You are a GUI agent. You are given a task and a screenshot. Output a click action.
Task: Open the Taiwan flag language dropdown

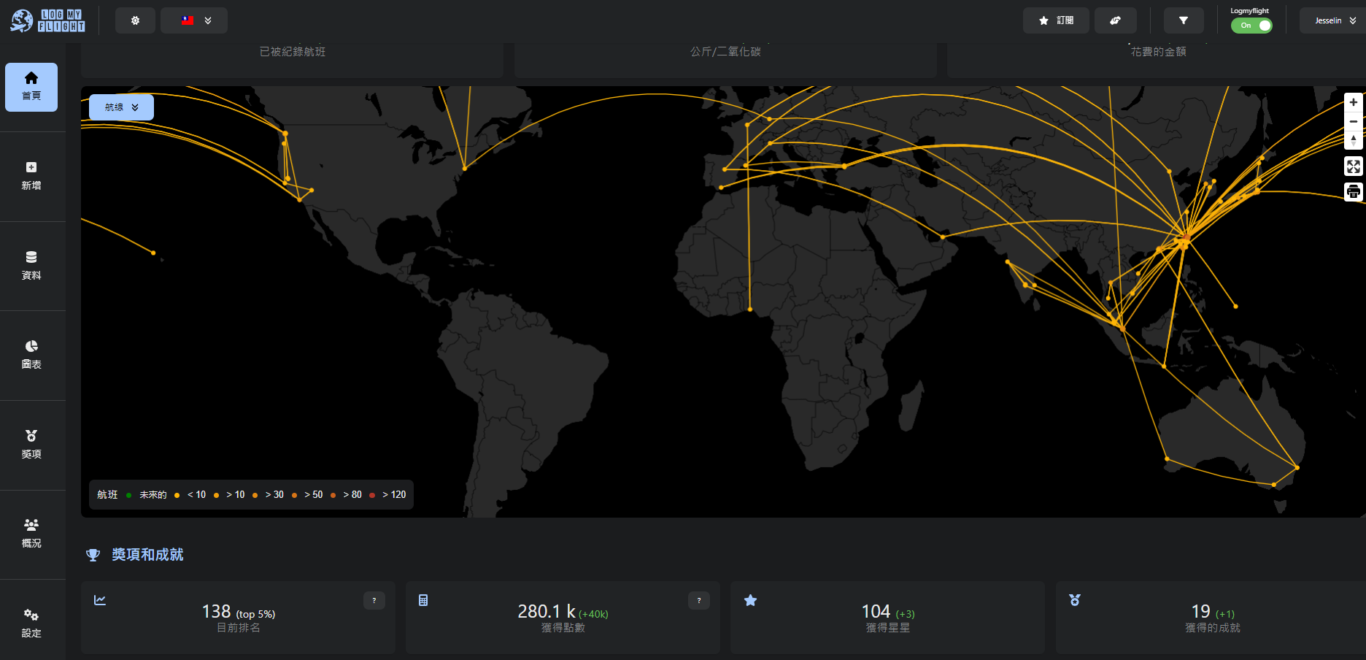click(x=194, y=20)
